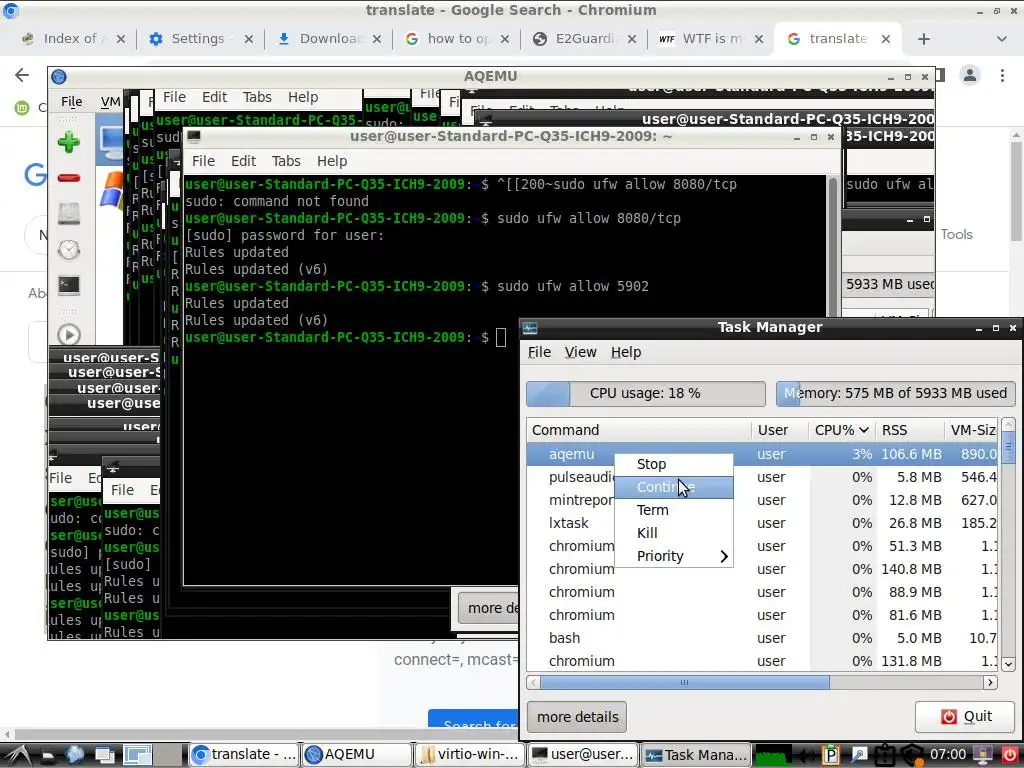
Task: Open Edit menu in the front terminal
Action: [244, 161]
